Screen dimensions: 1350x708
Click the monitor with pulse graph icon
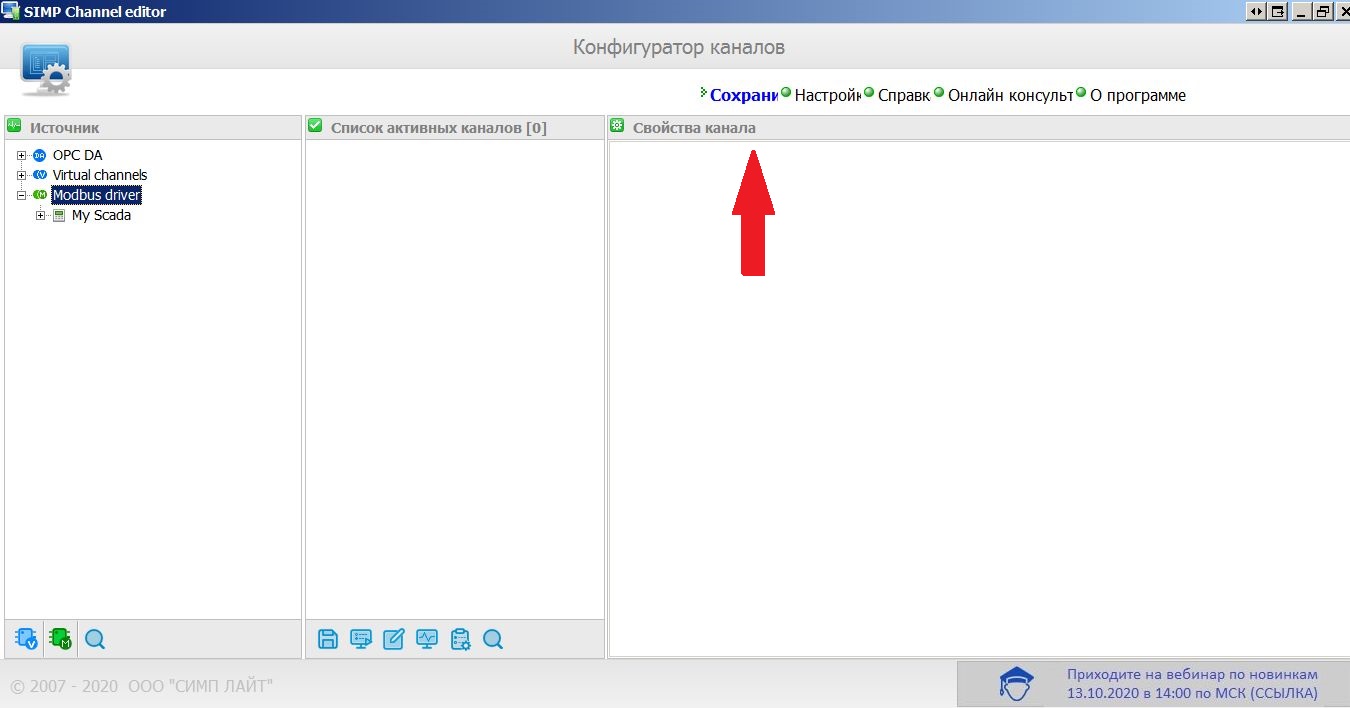(427, 638)
